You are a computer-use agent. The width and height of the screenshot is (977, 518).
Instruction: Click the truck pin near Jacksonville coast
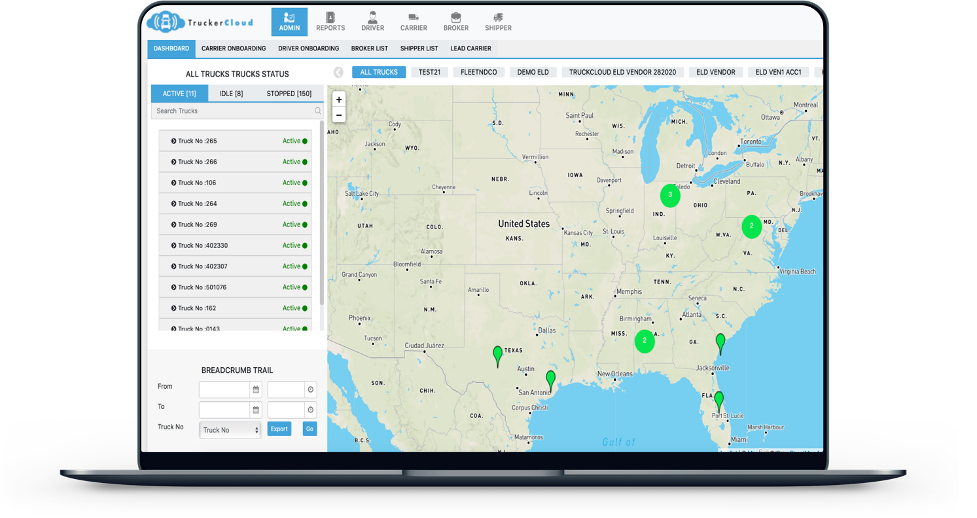coord(720,343)
